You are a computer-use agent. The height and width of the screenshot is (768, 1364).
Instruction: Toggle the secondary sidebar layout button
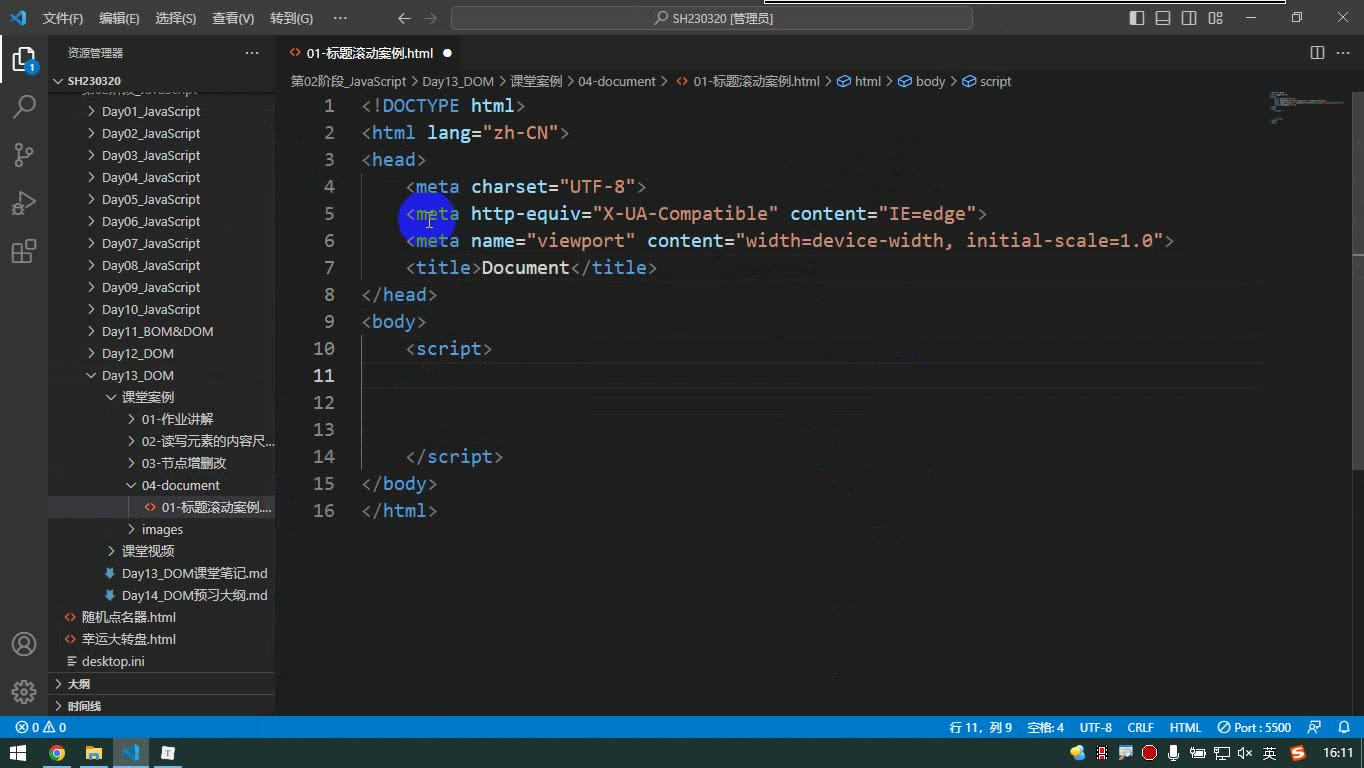pos(1189,18)
